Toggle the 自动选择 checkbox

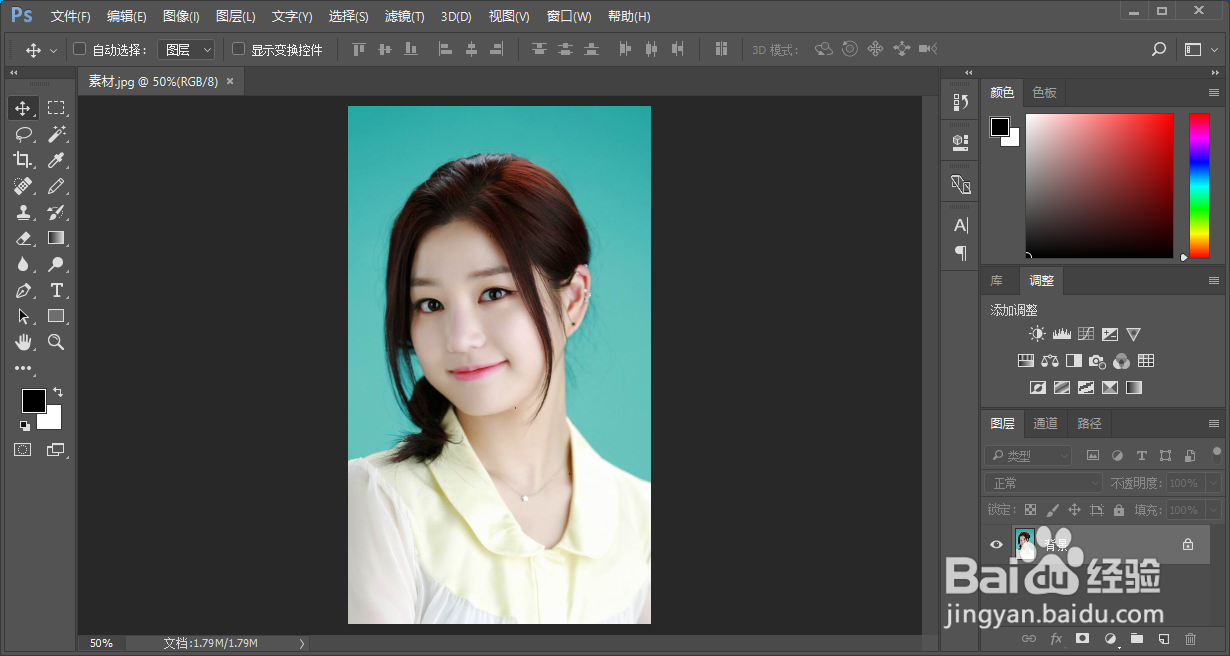pos(80,49)
